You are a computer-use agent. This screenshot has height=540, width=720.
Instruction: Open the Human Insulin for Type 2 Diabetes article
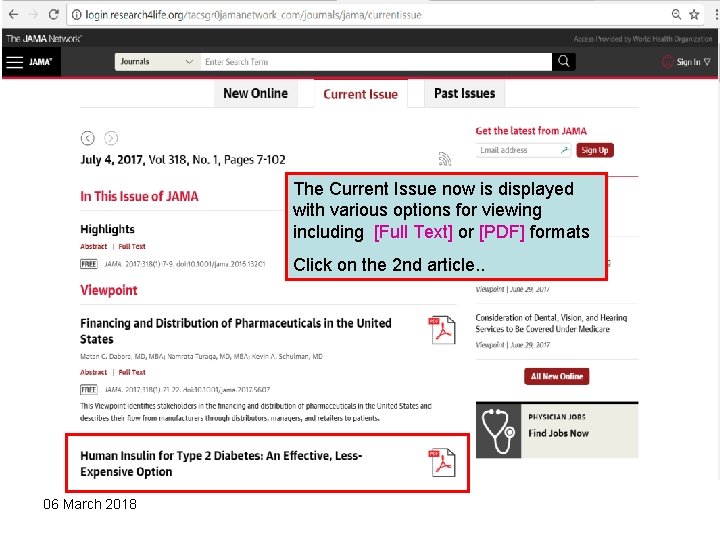(x=221, y=464)
